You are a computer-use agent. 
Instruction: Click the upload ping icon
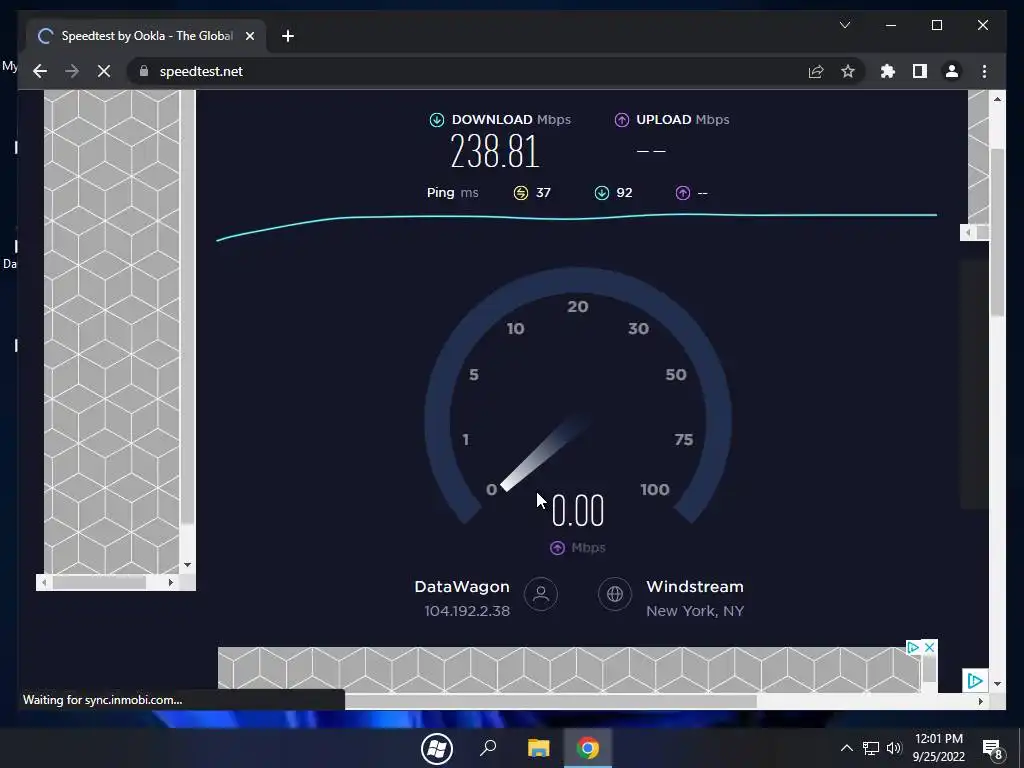click(682, 193)
